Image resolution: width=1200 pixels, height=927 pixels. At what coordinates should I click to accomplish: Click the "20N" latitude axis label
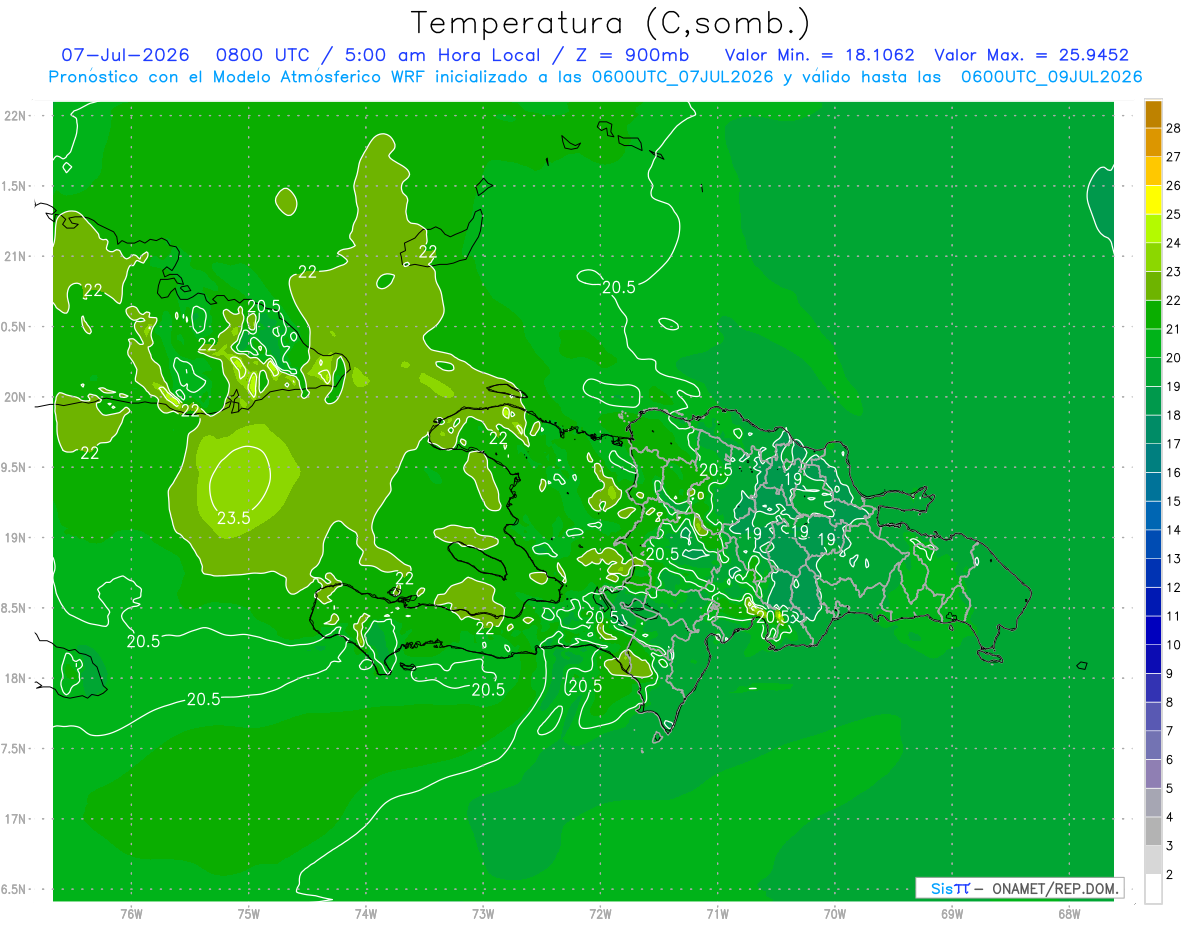pyautogui.click(x=16, y=397)
